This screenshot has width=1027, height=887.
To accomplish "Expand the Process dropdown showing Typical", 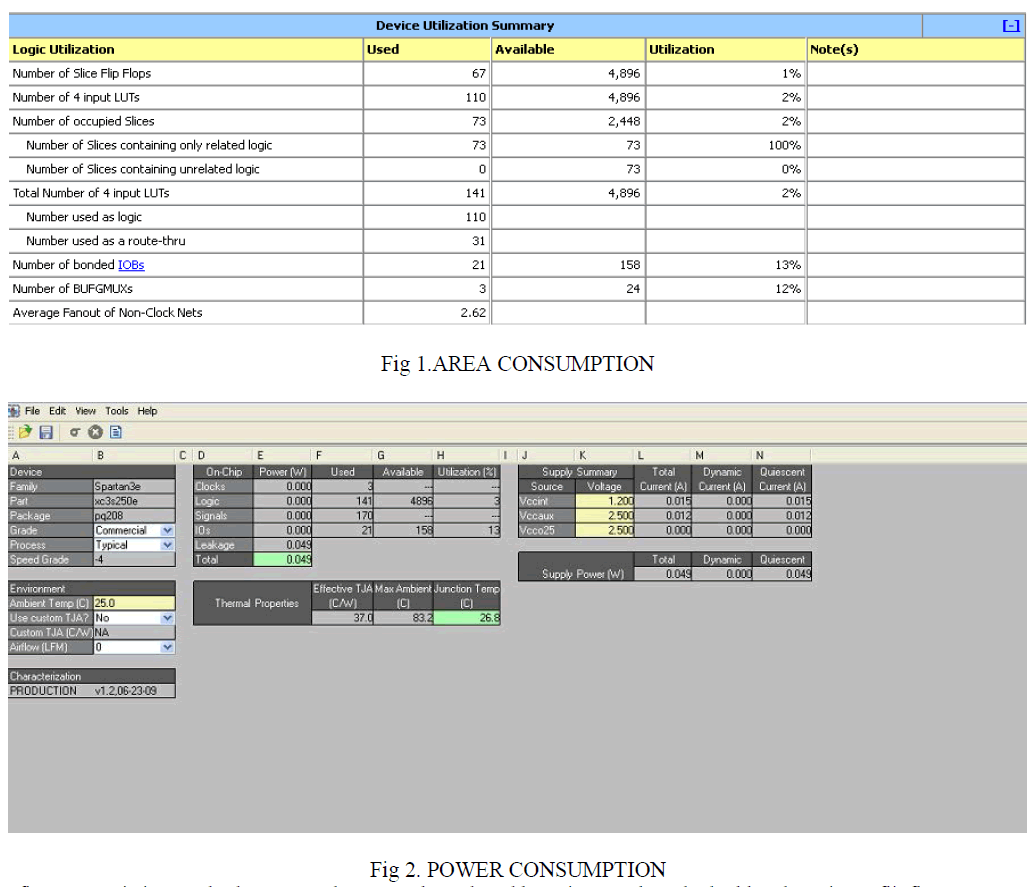I will coord(167,545).
